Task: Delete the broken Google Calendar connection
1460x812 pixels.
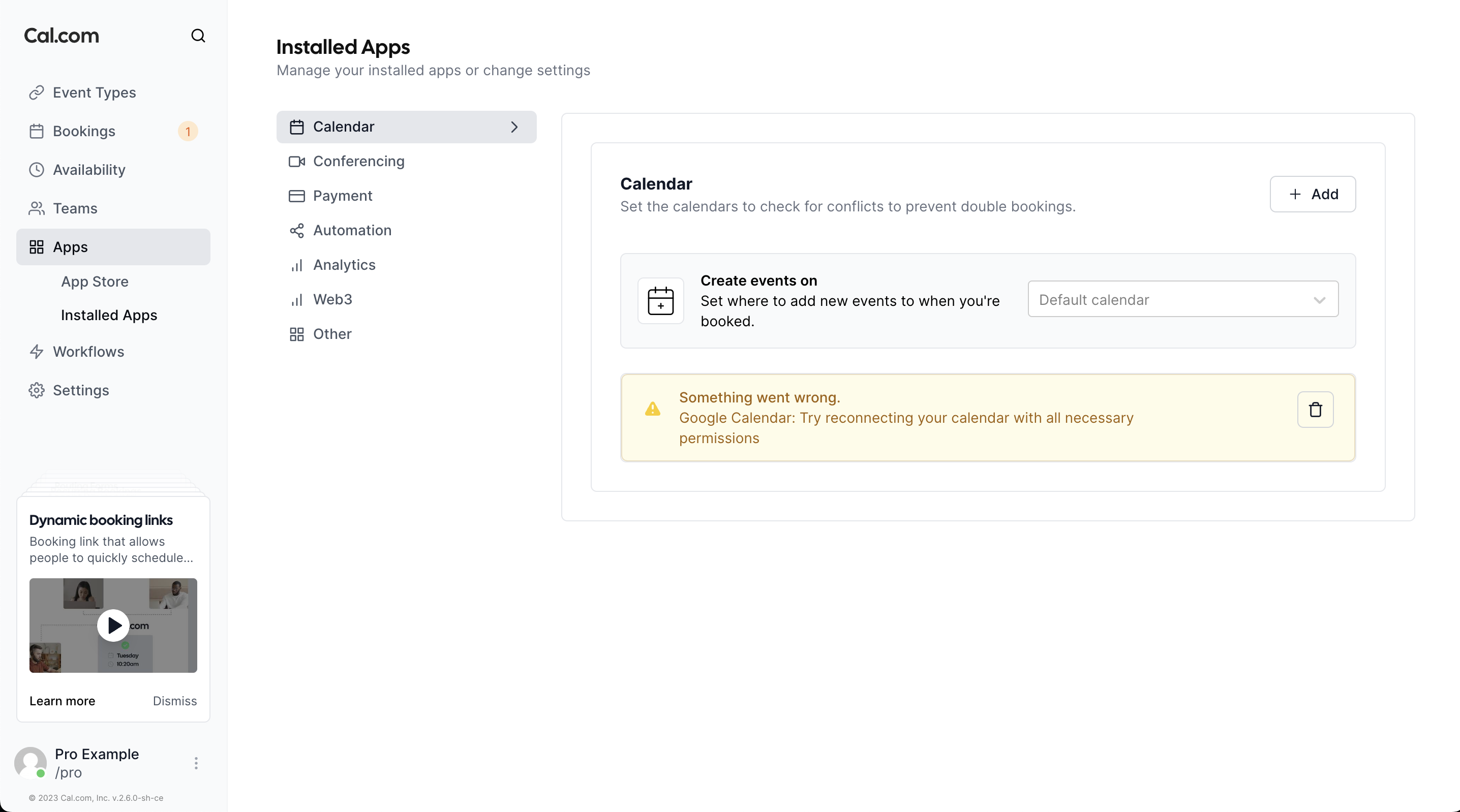Action: (x=1315, y=409)
